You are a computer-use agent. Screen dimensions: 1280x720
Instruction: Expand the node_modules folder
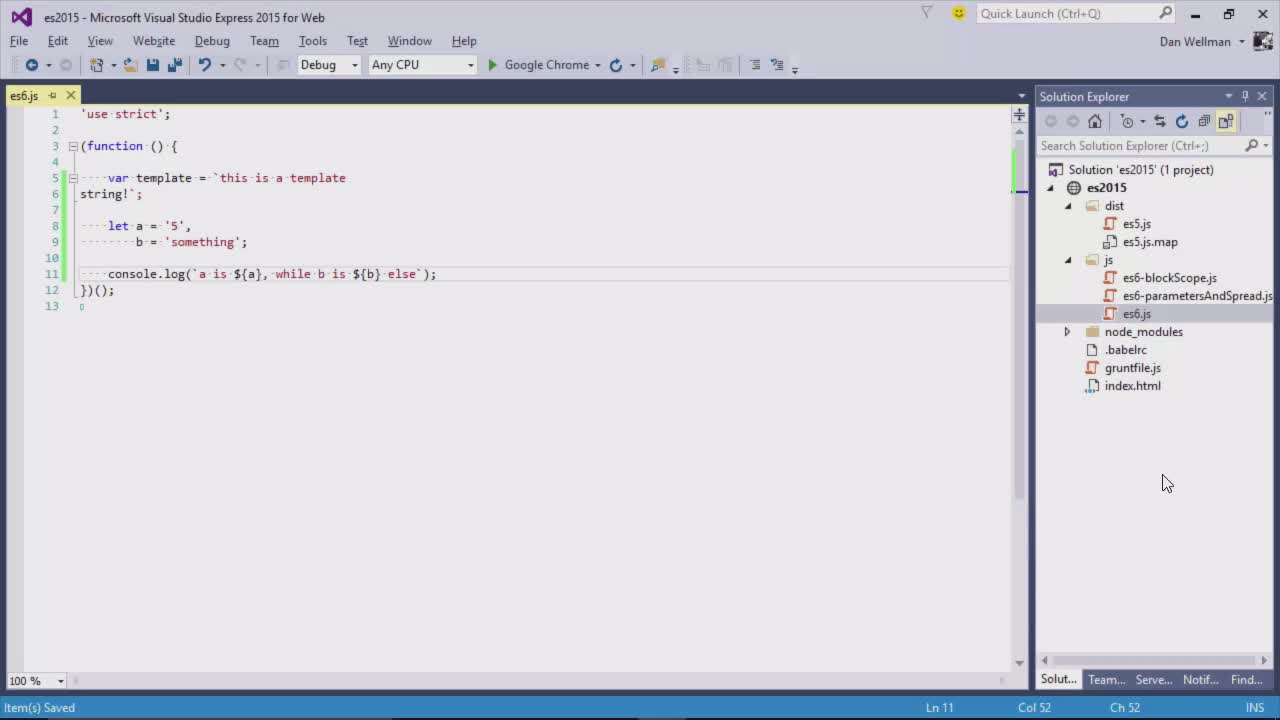1067,332
